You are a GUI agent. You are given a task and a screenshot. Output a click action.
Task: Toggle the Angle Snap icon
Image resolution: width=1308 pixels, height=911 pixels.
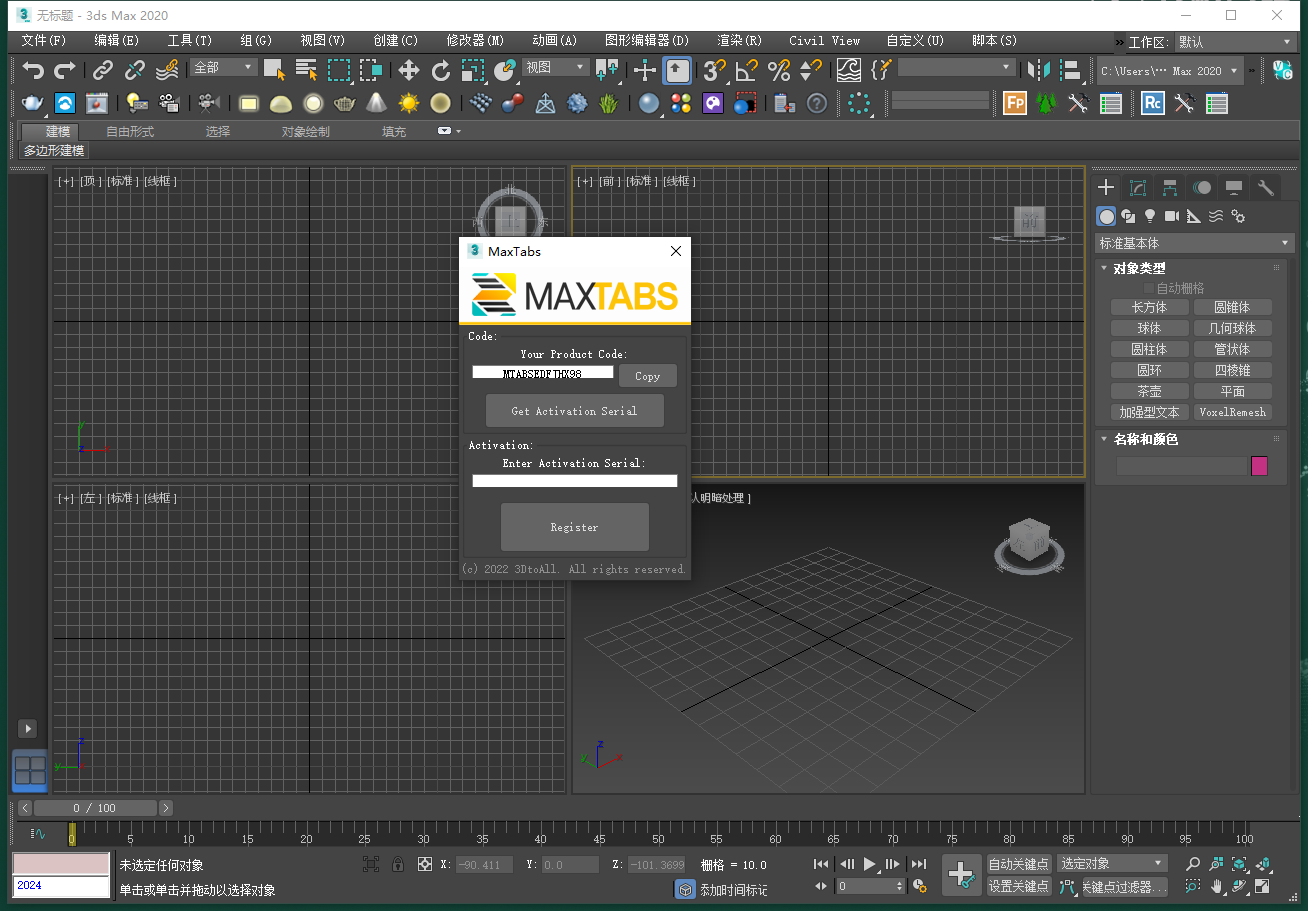click(x=746, y=70)
